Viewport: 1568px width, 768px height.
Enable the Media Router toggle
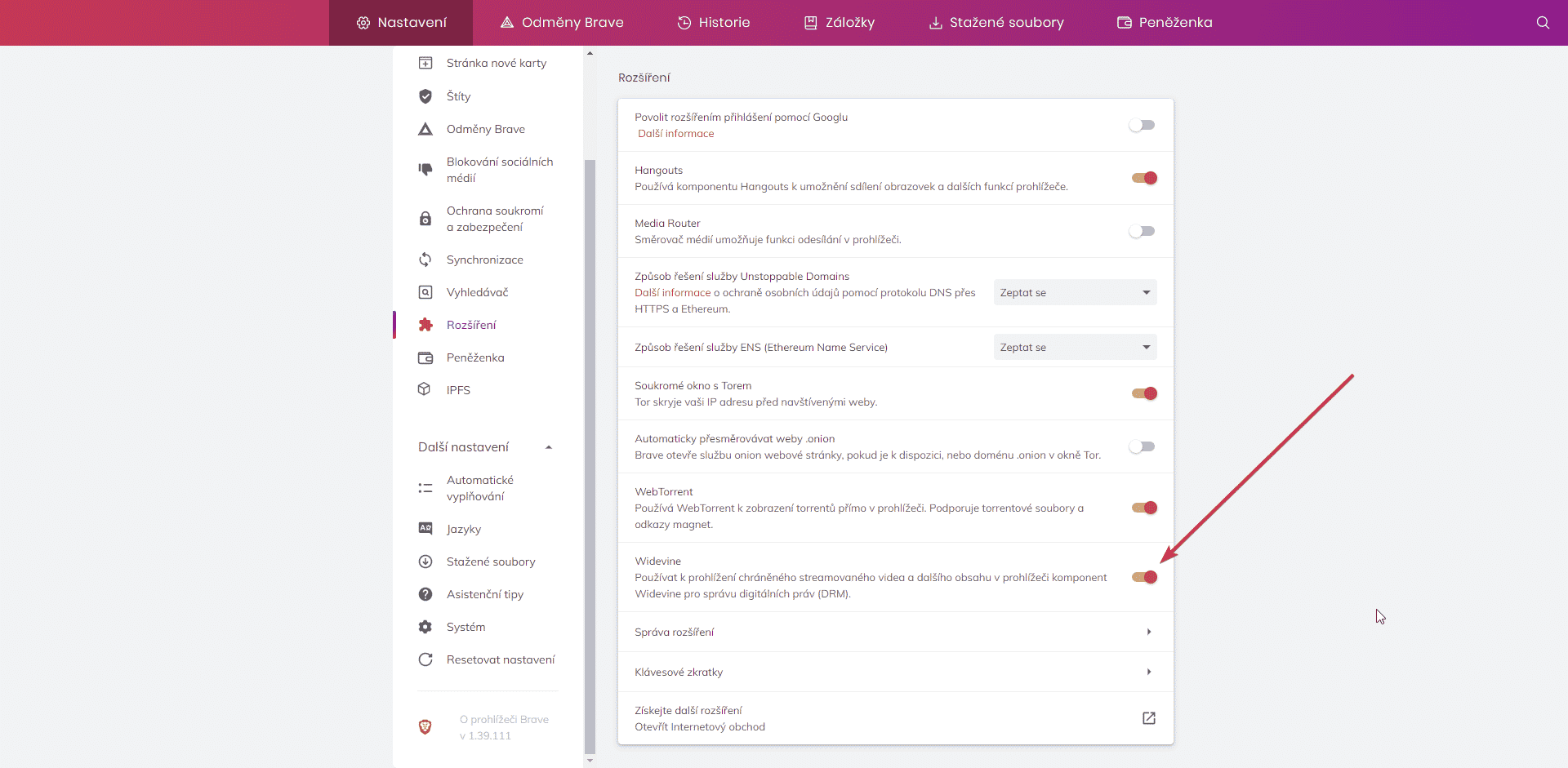[1142, 231]
